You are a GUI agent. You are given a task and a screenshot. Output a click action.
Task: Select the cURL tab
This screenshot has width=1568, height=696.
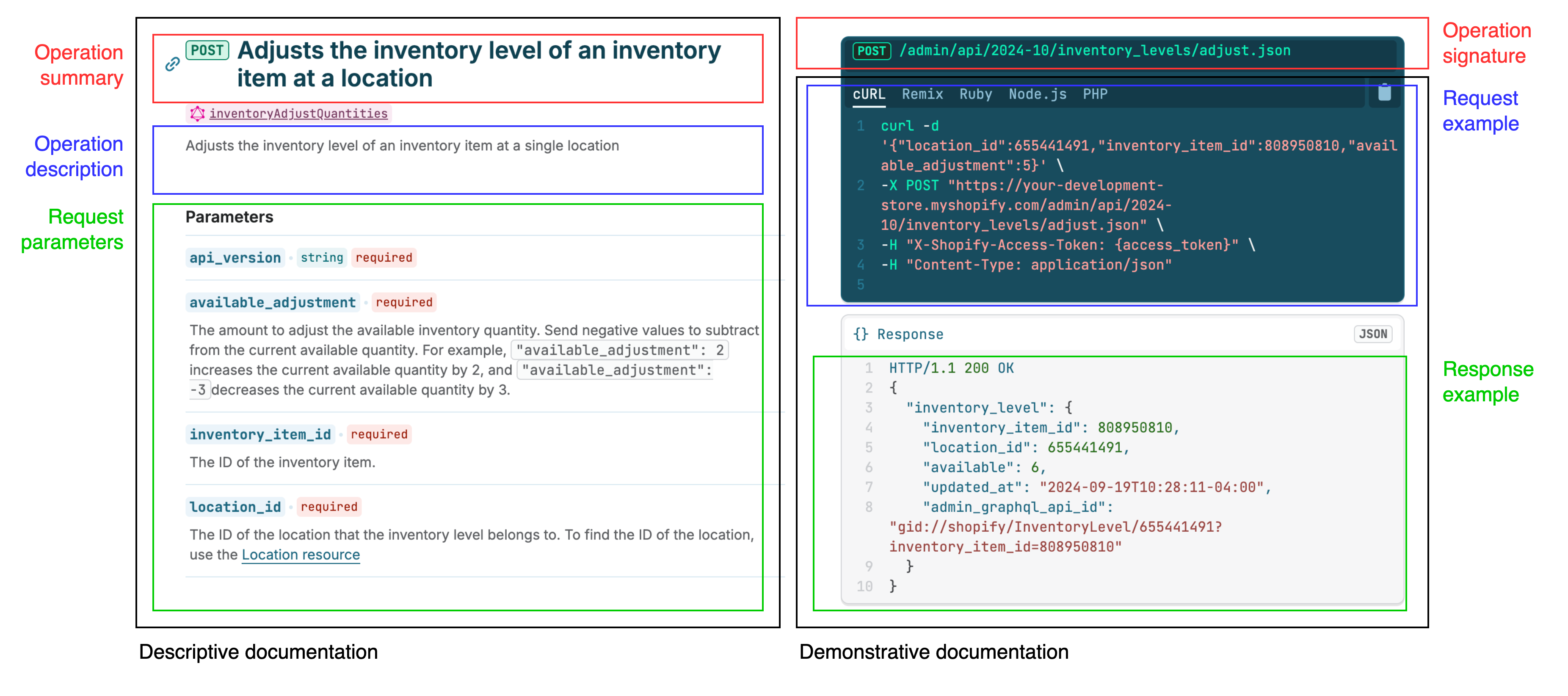pos(869,94)
